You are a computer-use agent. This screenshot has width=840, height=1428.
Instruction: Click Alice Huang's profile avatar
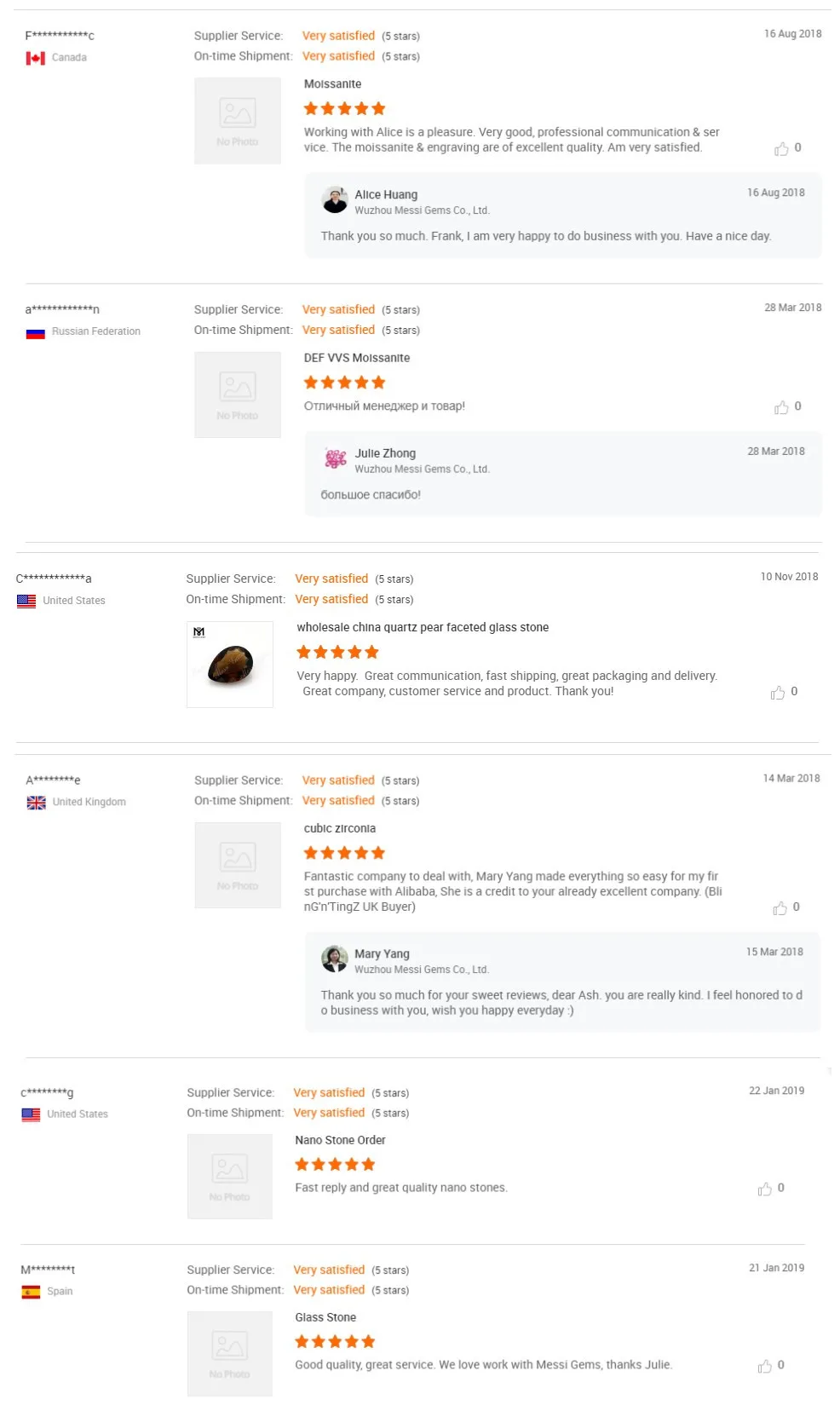coord(335,200)
